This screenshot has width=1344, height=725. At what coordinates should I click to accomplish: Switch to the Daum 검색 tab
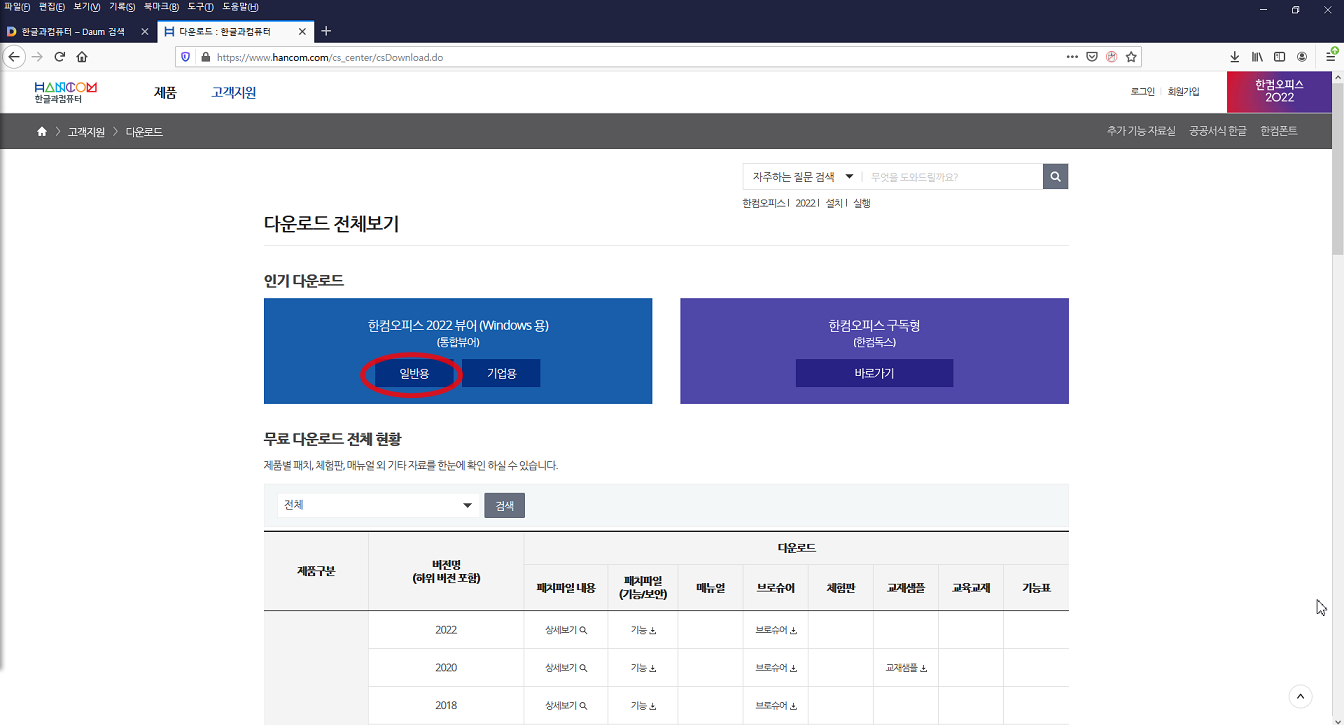[x=76, y=31]
